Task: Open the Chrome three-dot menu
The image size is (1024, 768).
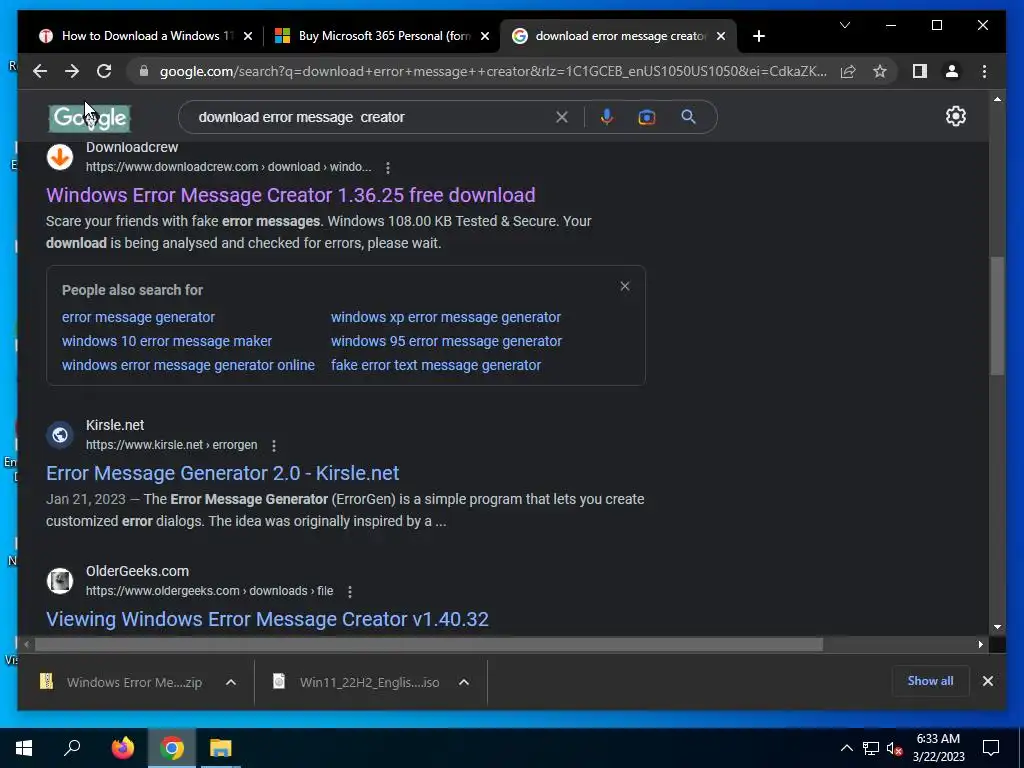Action: (x=984, y=71)
